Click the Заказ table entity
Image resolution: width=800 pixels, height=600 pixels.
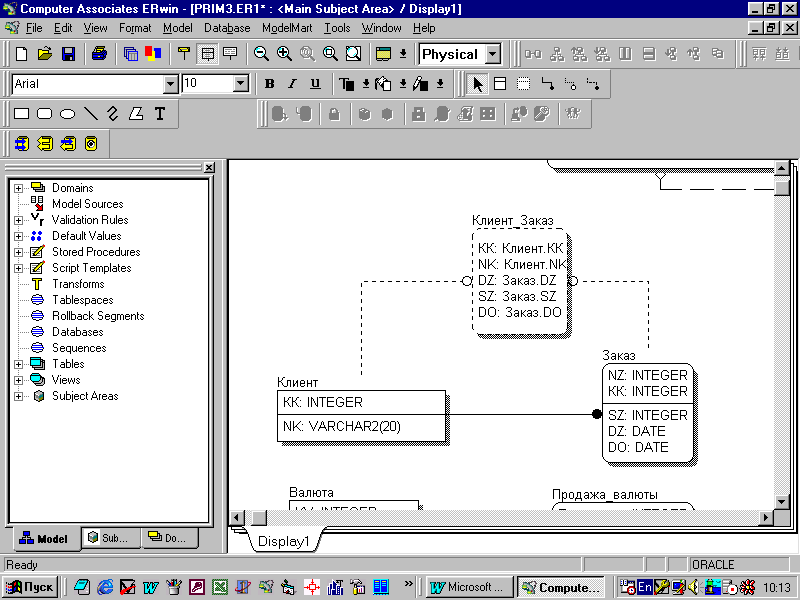point(647,413)
